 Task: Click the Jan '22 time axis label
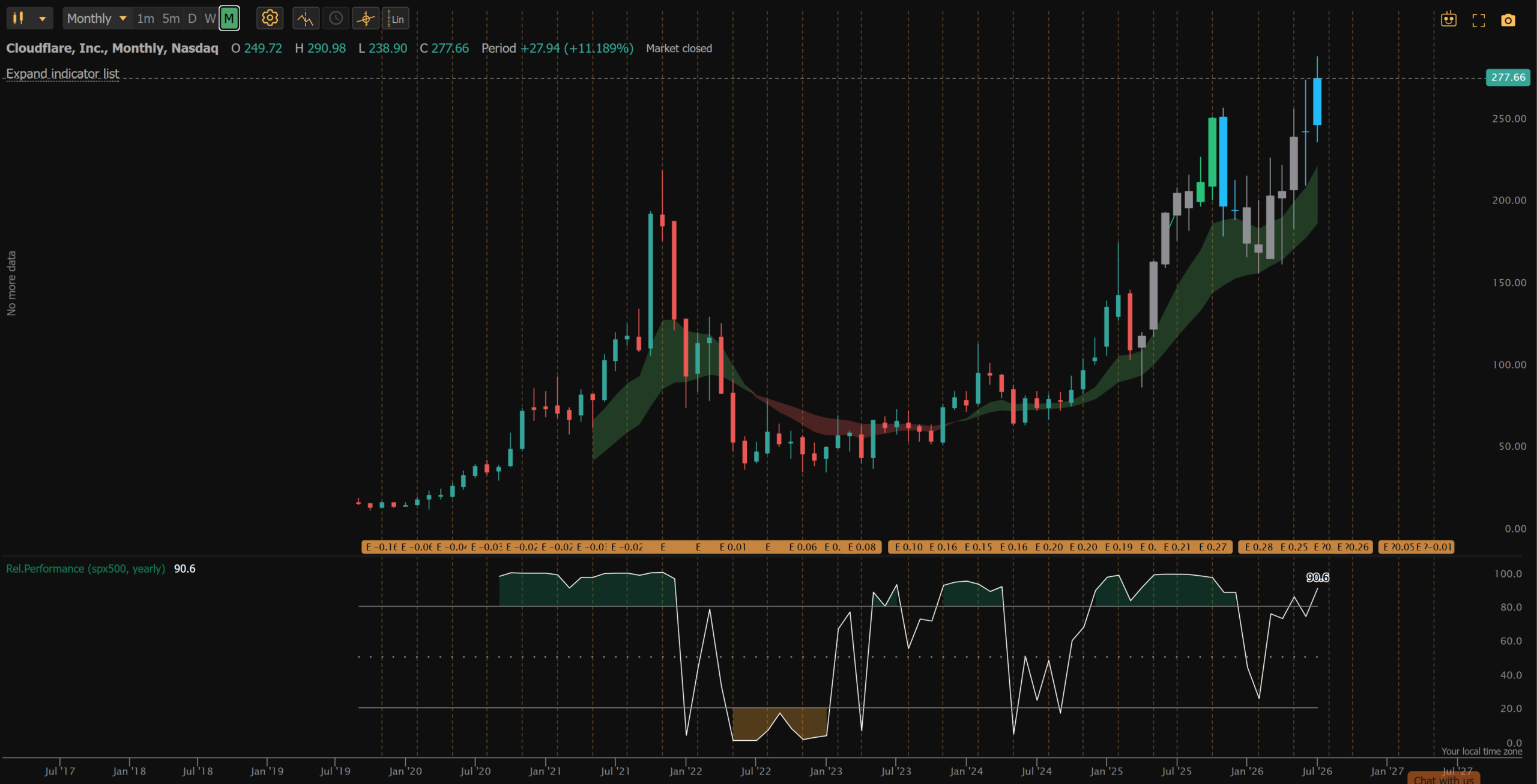click(x=685, y=771)
